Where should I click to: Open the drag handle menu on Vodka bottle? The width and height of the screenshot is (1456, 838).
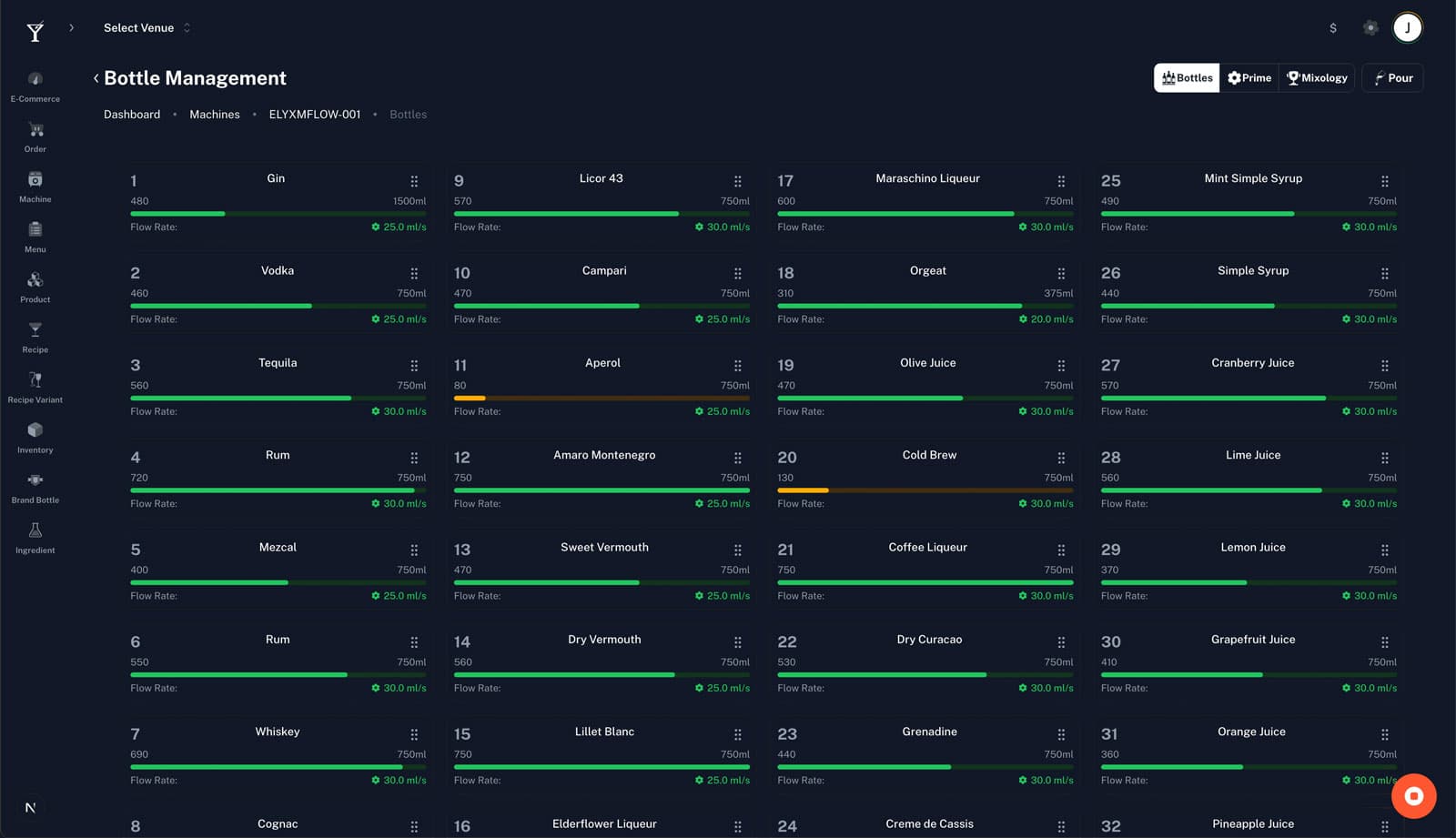click(414, 273)
